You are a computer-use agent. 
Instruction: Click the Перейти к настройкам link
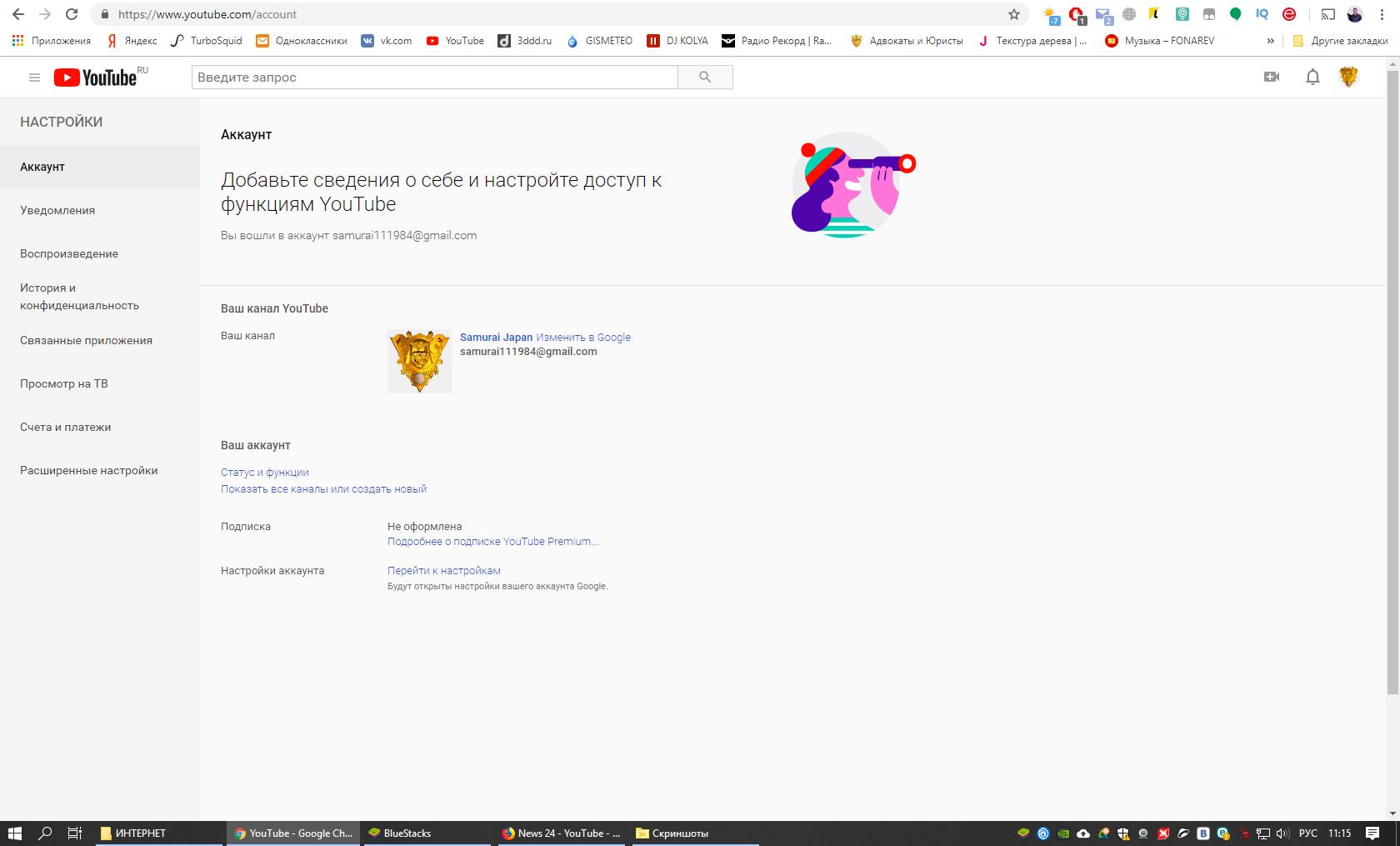point(443,570)
